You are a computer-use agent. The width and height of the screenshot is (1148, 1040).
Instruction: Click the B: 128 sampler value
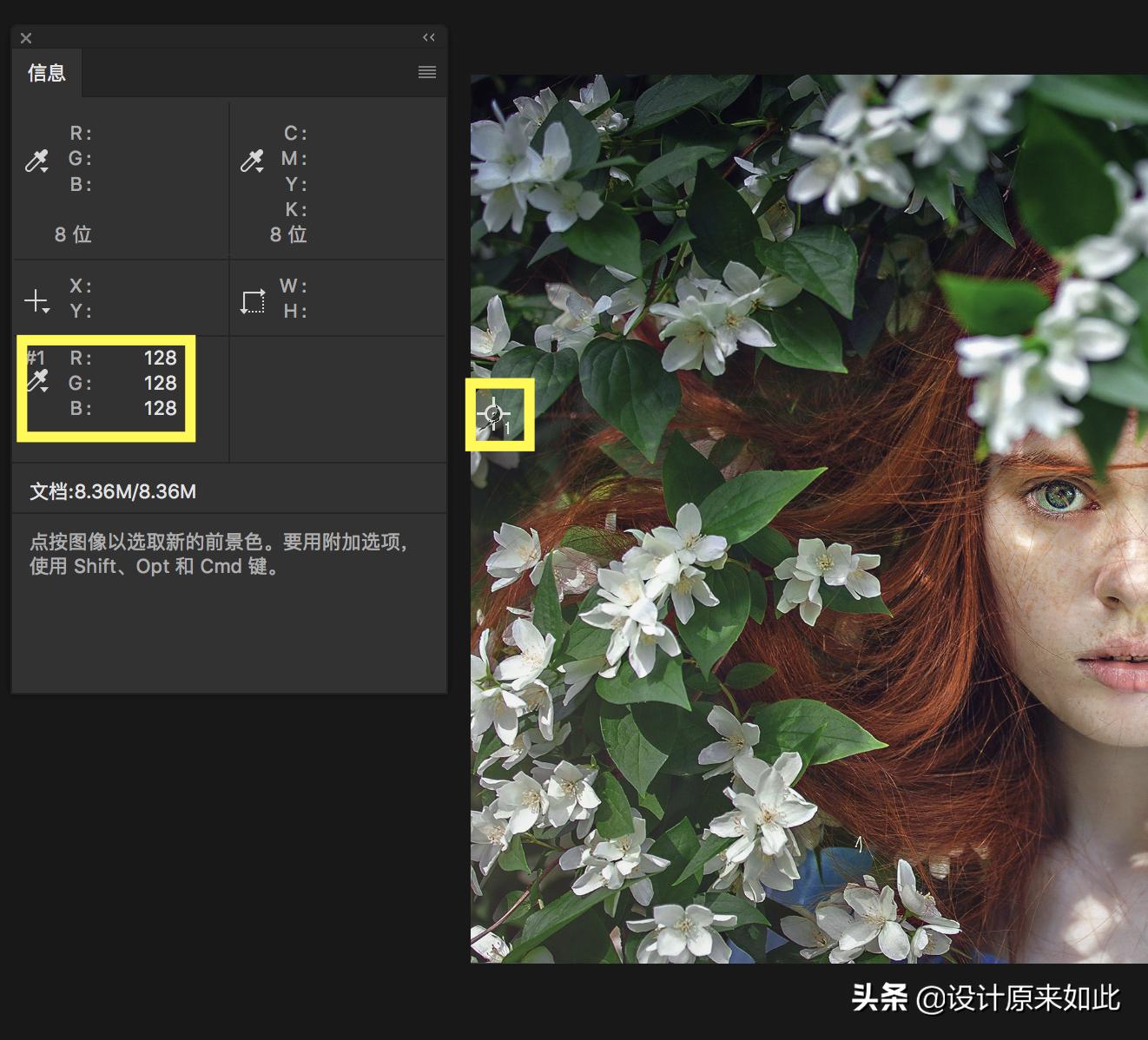click(161, 408)
